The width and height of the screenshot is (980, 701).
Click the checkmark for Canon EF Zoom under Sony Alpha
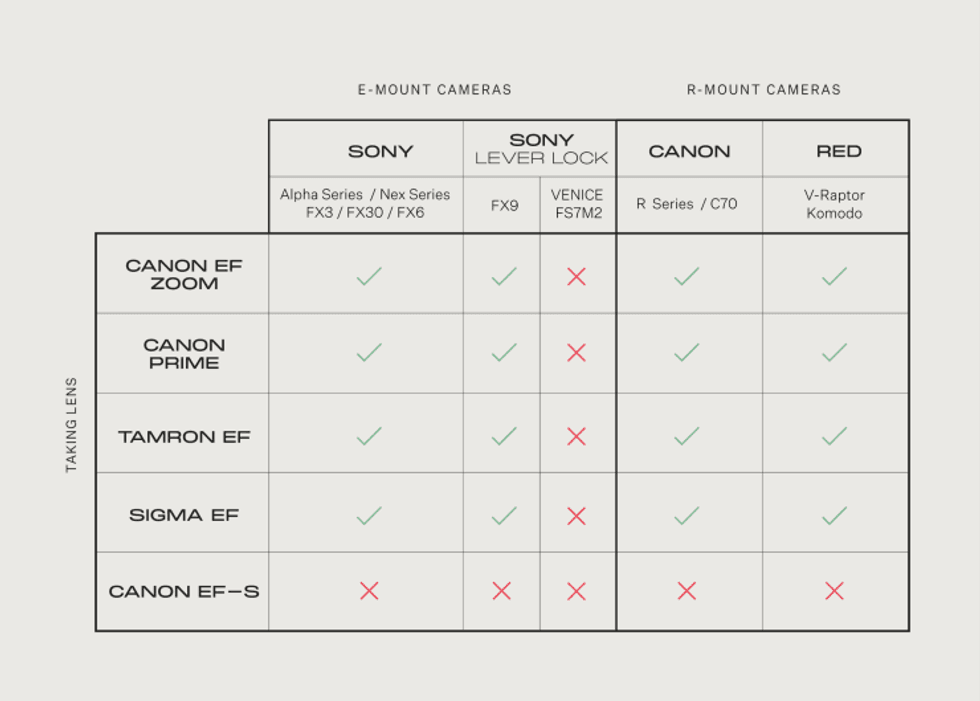[x=369, y=276]
